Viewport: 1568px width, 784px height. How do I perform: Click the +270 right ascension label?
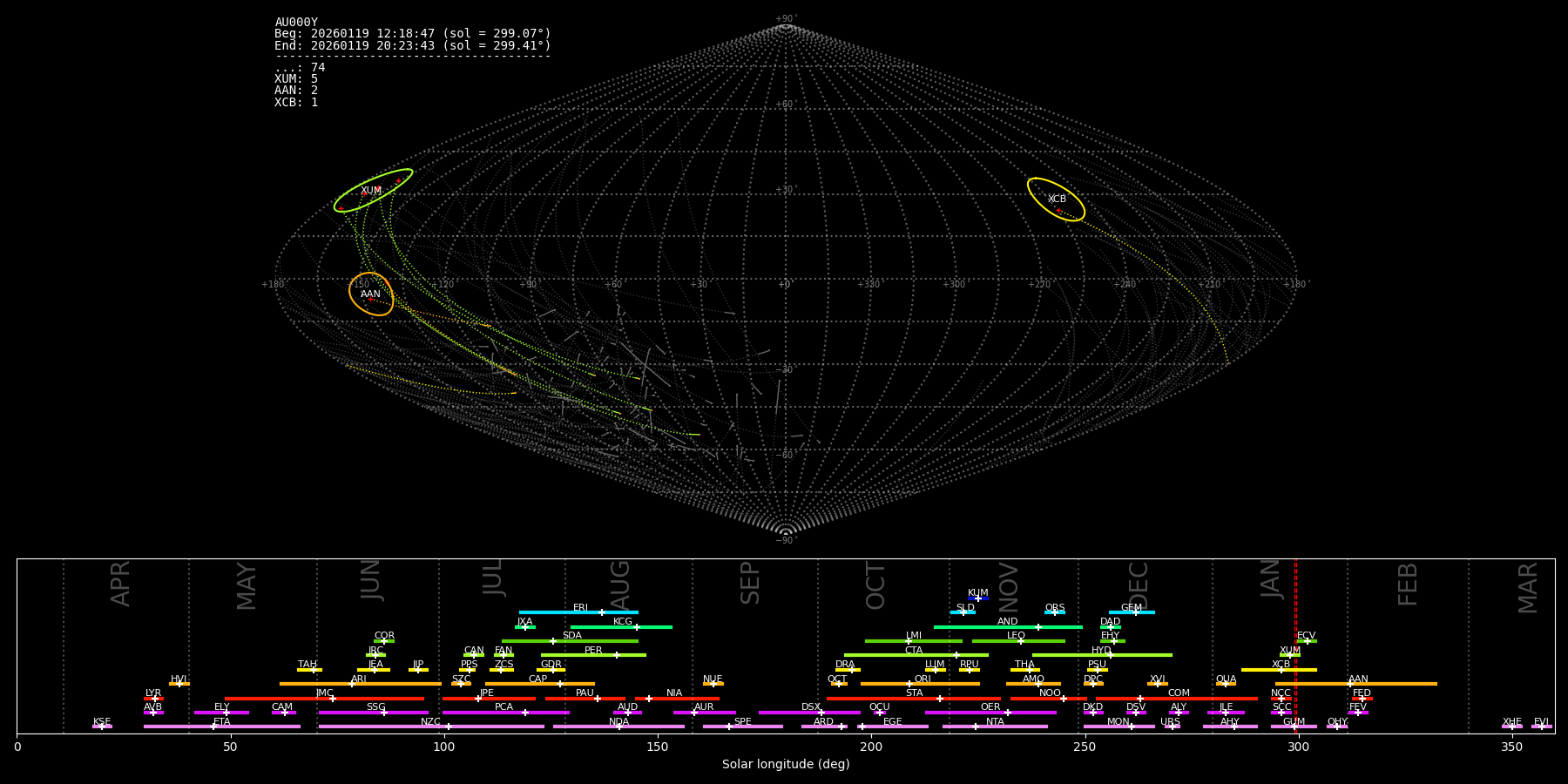point(1039,285)
